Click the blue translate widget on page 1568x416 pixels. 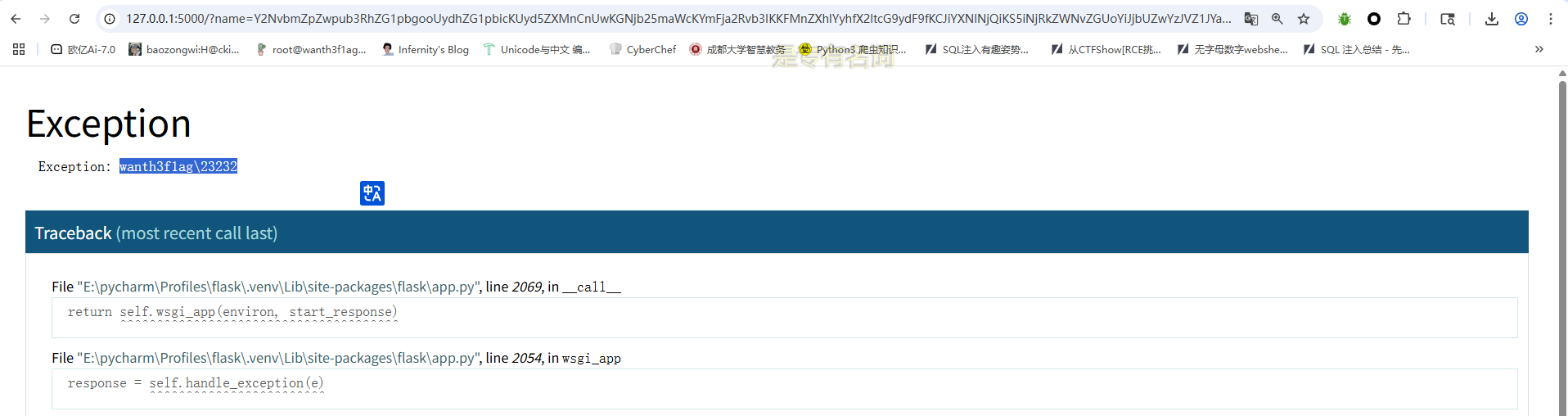[x=372, y=193]
